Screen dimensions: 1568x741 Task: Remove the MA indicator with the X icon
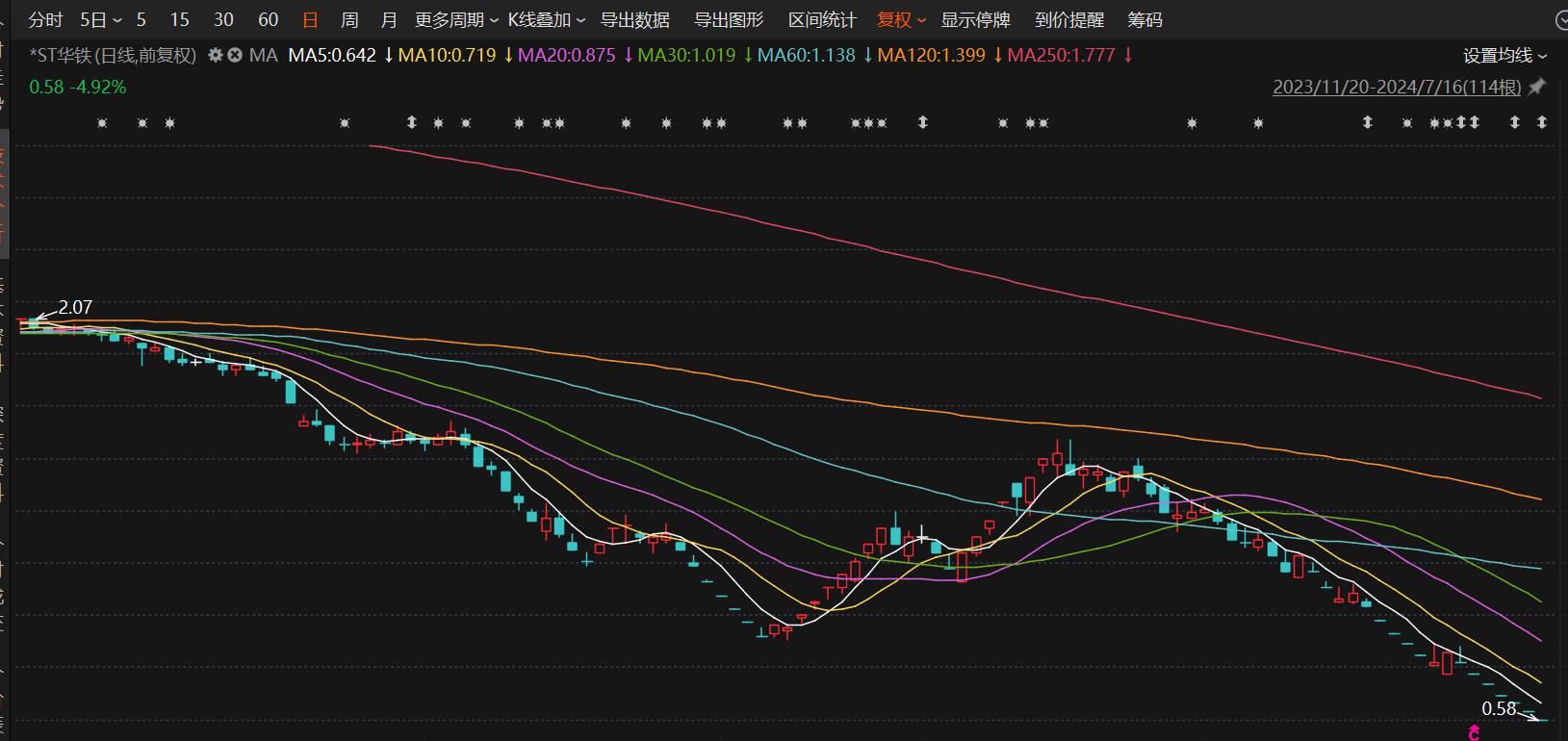click(234, 56)
